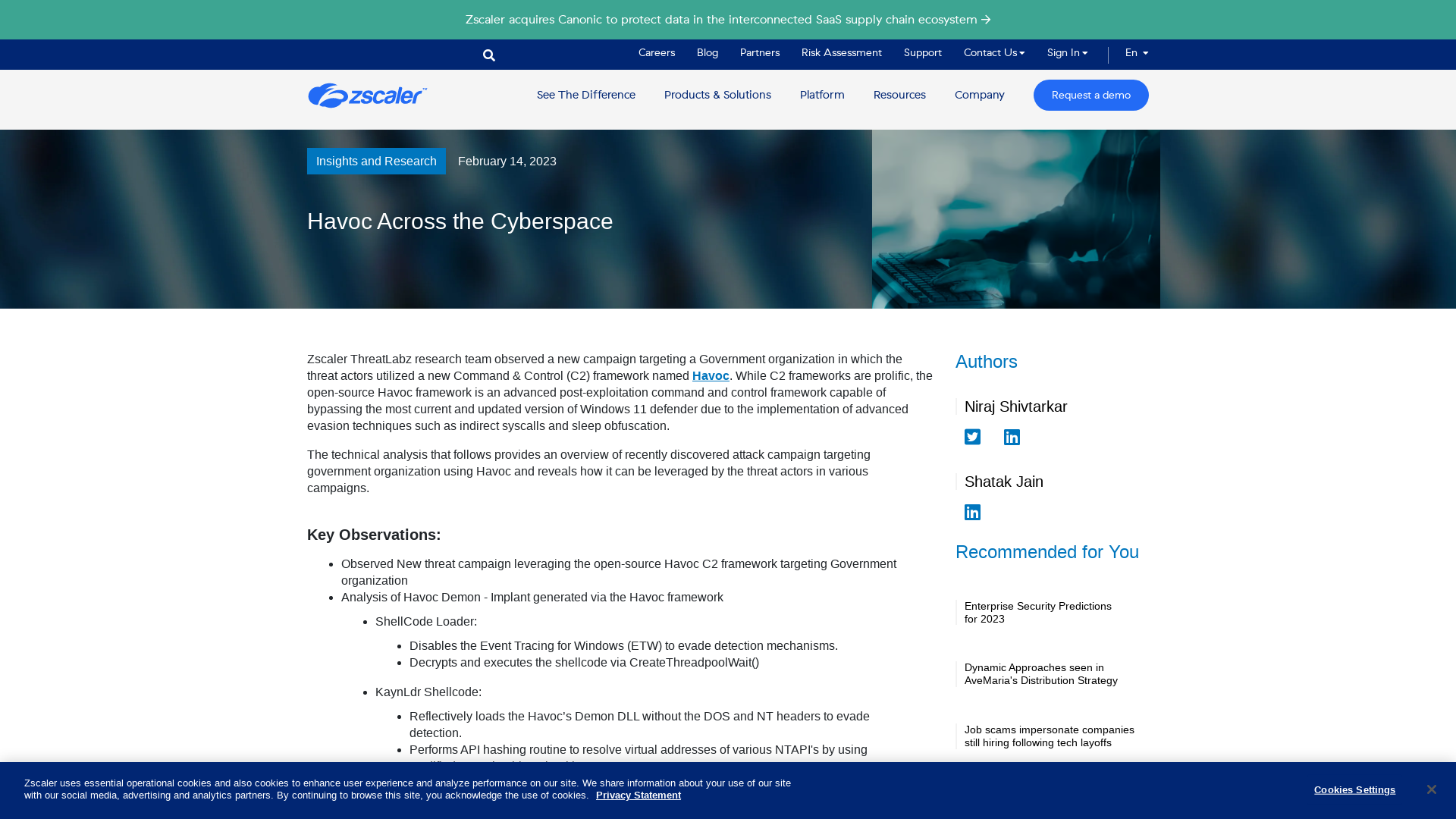The width and height of the screenshot is (1456, 819).
Task: Click the Havoc hyperlink in article body
Action: pyautogui.click(x=710, y=375)
